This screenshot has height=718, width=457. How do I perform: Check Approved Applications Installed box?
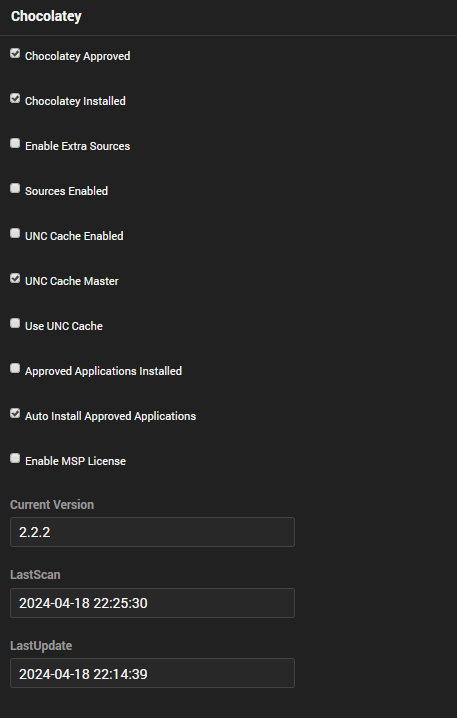15,368
